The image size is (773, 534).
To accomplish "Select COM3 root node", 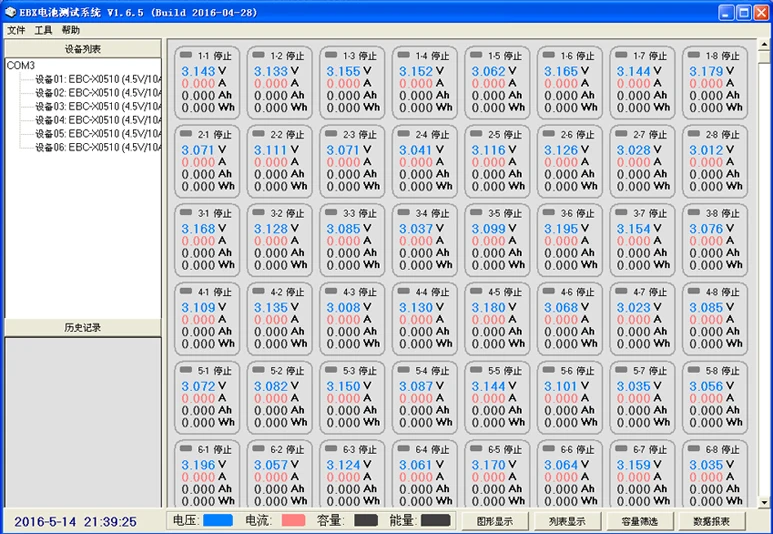I will pos(21,66).
